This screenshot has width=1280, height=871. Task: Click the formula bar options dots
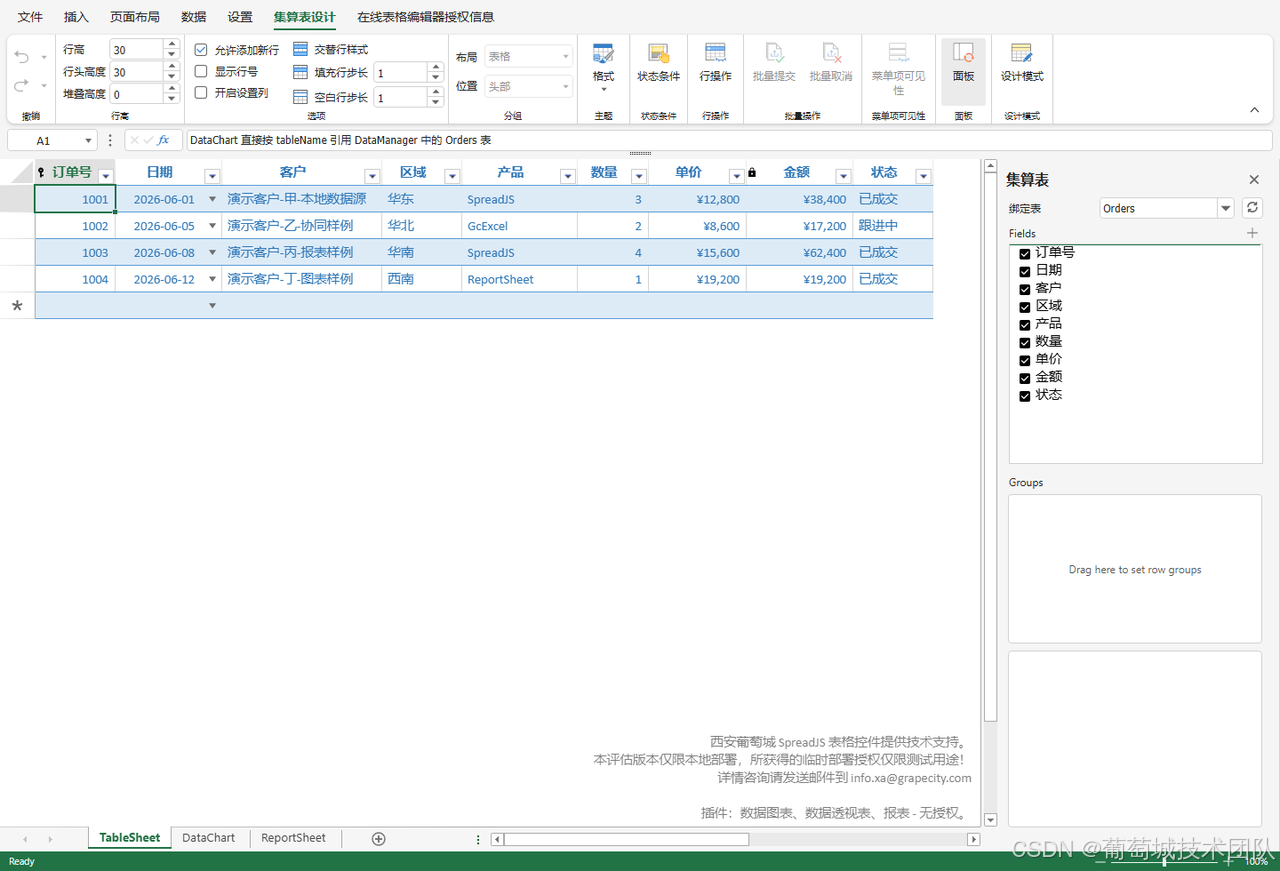(110, 141)
